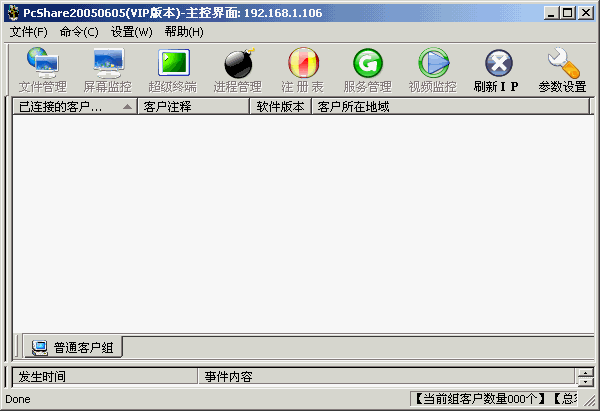Open the 命令(C) menu
The height and width of the screenshot is (411, 600).
click(79, 32)
